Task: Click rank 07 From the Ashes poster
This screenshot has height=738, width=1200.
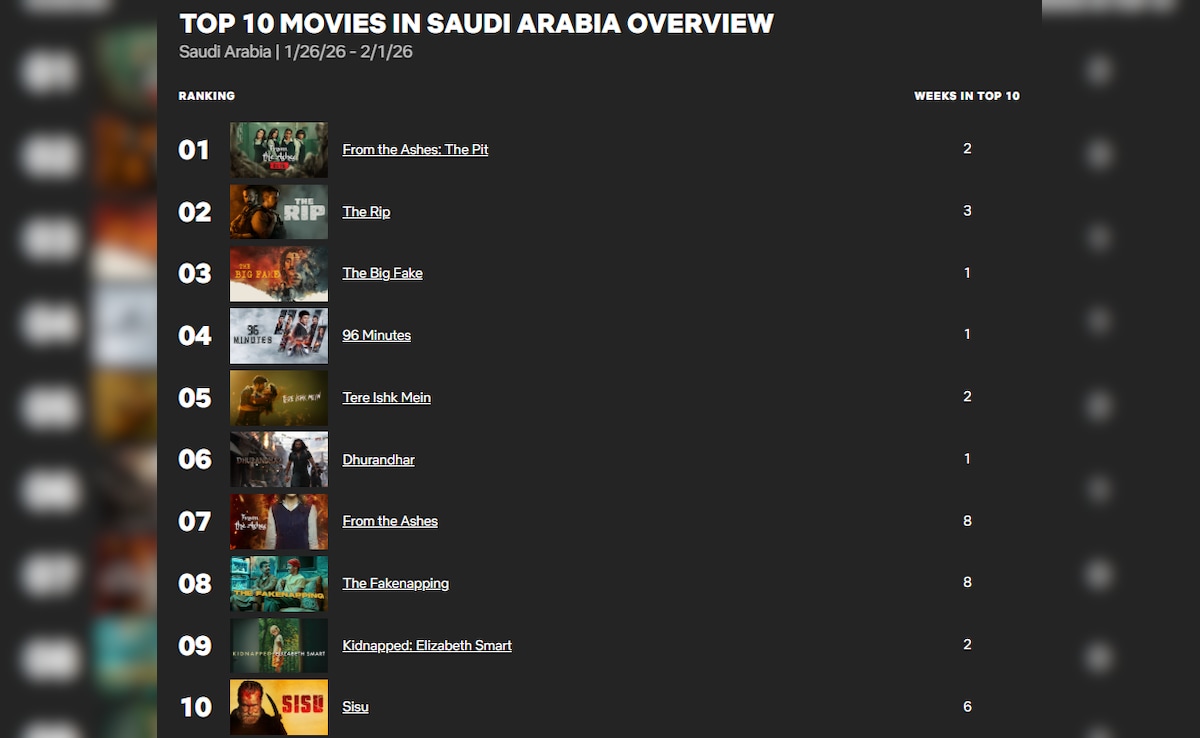Action: click(279, 522)
